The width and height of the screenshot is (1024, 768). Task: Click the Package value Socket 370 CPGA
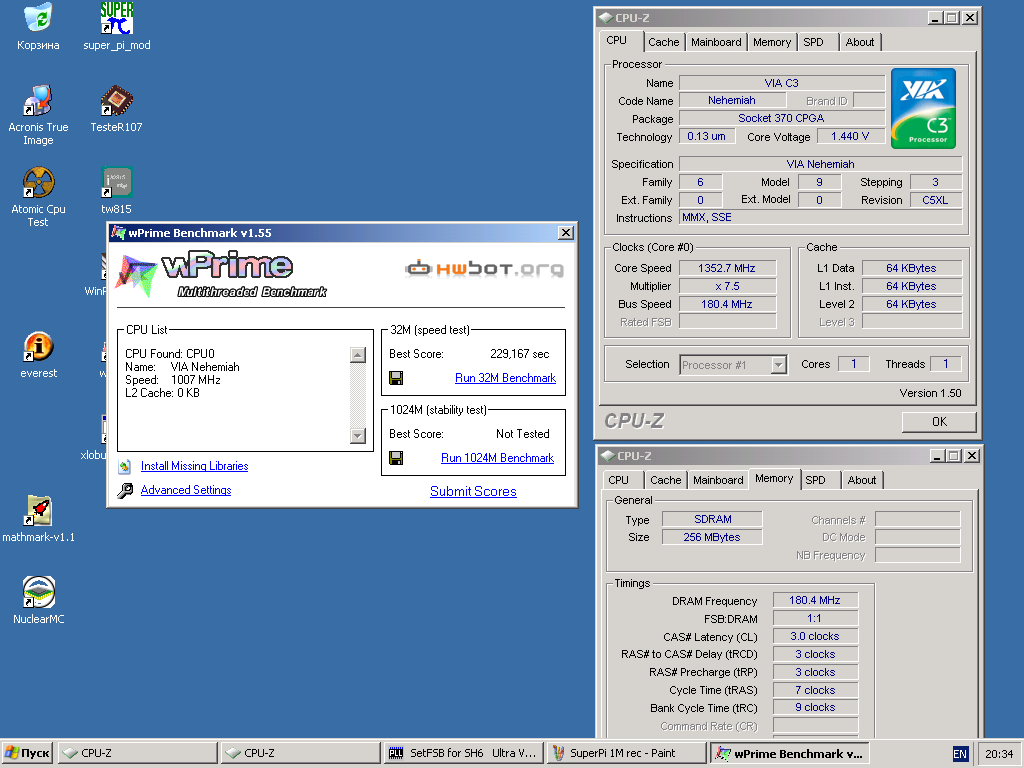[782, 118]
